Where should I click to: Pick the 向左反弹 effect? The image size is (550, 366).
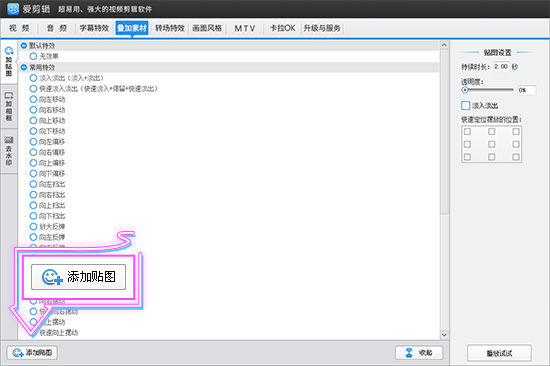33,237
